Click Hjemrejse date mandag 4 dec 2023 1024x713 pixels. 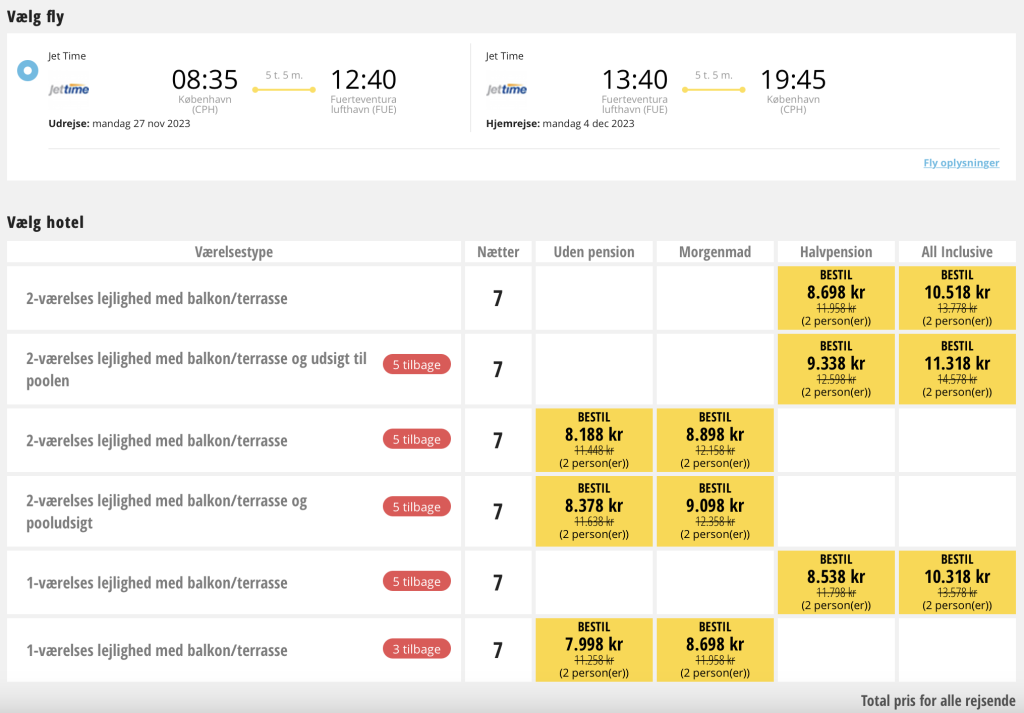[x=560, y=123]
